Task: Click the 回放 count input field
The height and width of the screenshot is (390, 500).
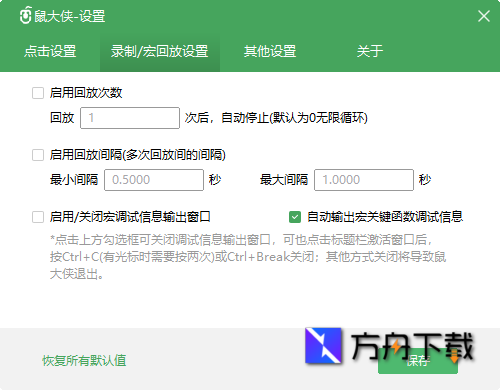Action: pos(130,118)
